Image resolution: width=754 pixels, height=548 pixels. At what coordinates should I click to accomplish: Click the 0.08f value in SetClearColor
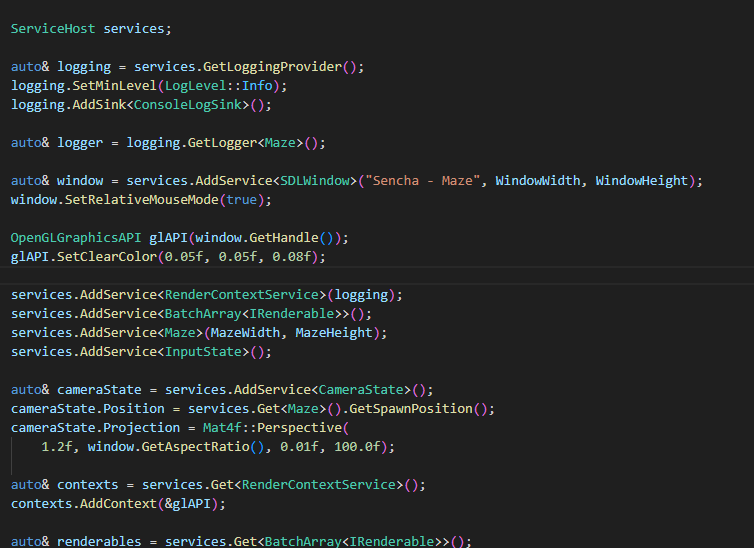coord(291,257)
